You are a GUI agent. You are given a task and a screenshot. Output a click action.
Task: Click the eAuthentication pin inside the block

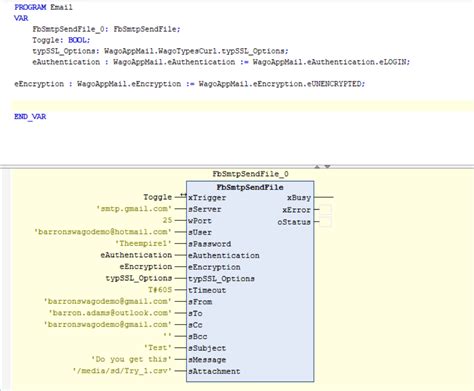click(x=224, y=256)
